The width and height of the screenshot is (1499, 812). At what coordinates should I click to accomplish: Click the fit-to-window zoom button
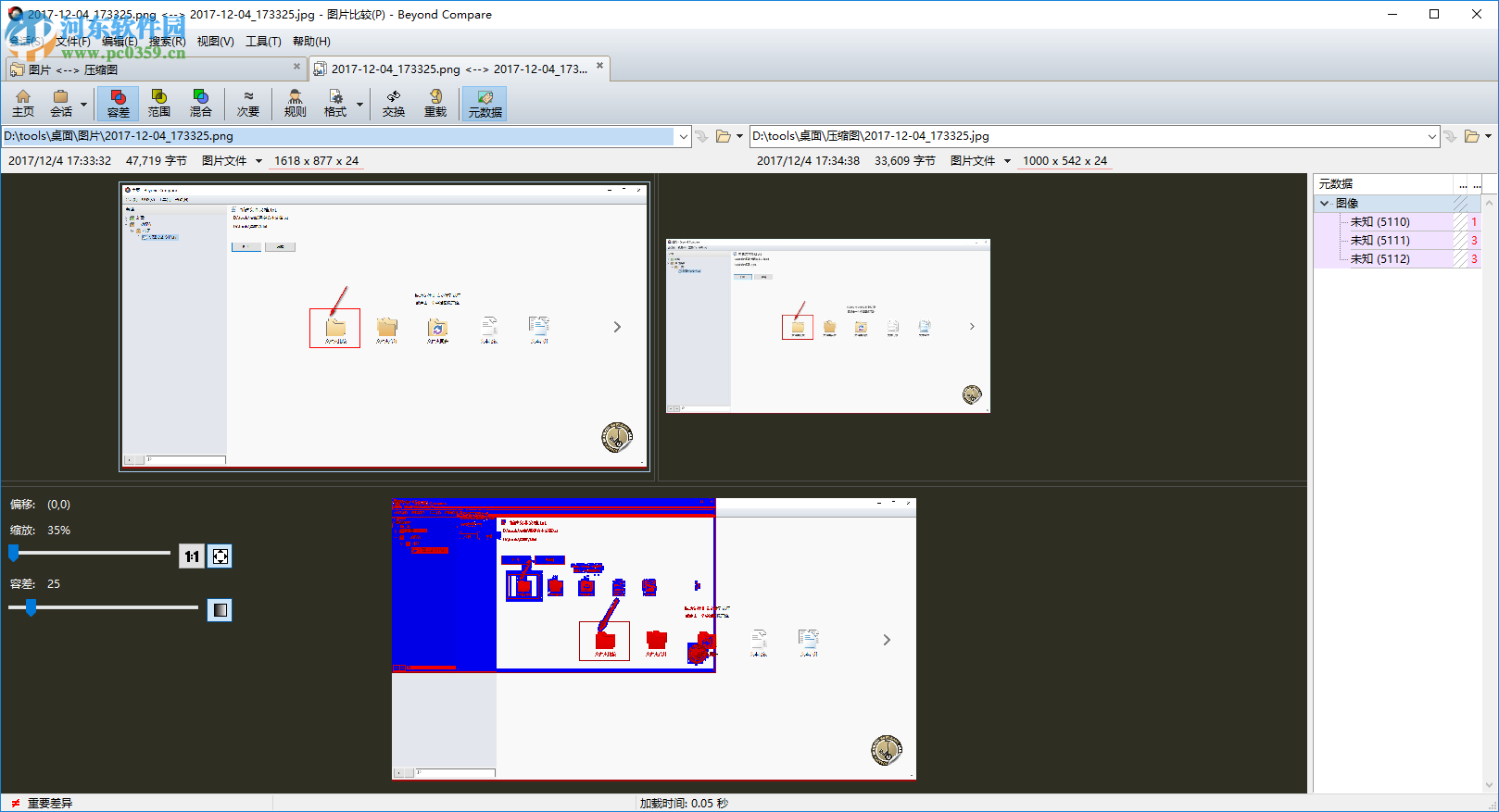[x=220, y=556]
